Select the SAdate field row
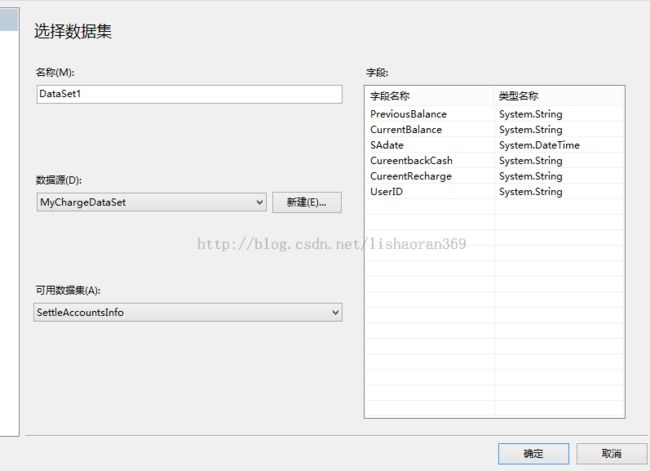650x471 pixels. [495, 145]
